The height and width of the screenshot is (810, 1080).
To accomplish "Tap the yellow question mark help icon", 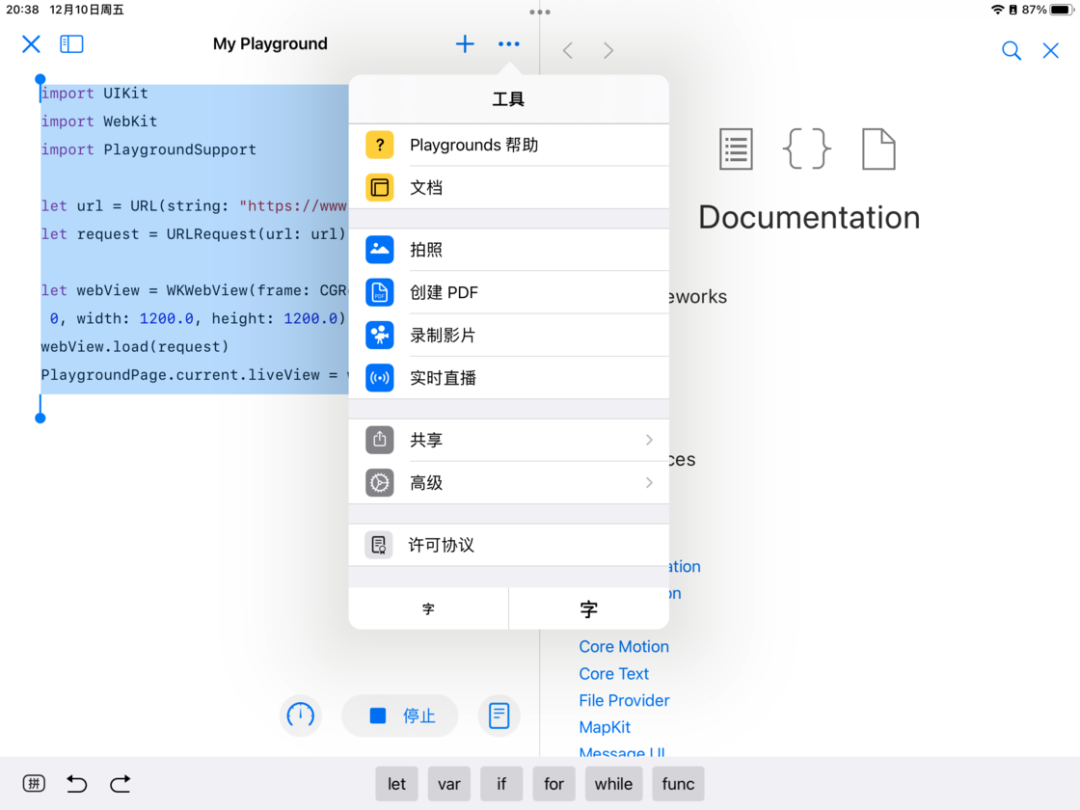I will pos(380,145).
